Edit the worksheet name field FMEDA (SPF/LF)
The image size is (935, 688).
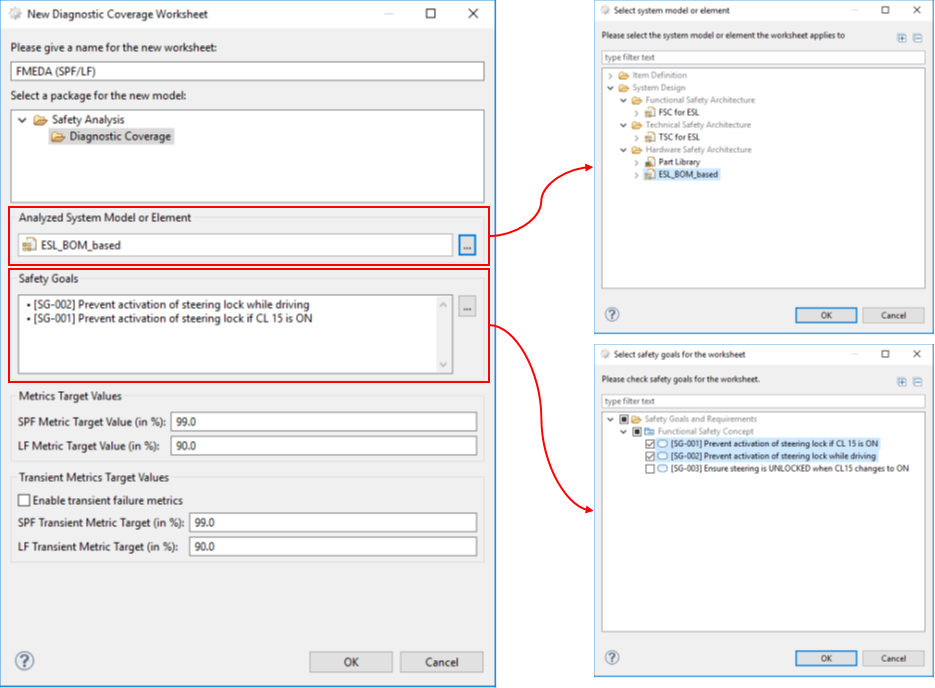click(x=247, y=71)
